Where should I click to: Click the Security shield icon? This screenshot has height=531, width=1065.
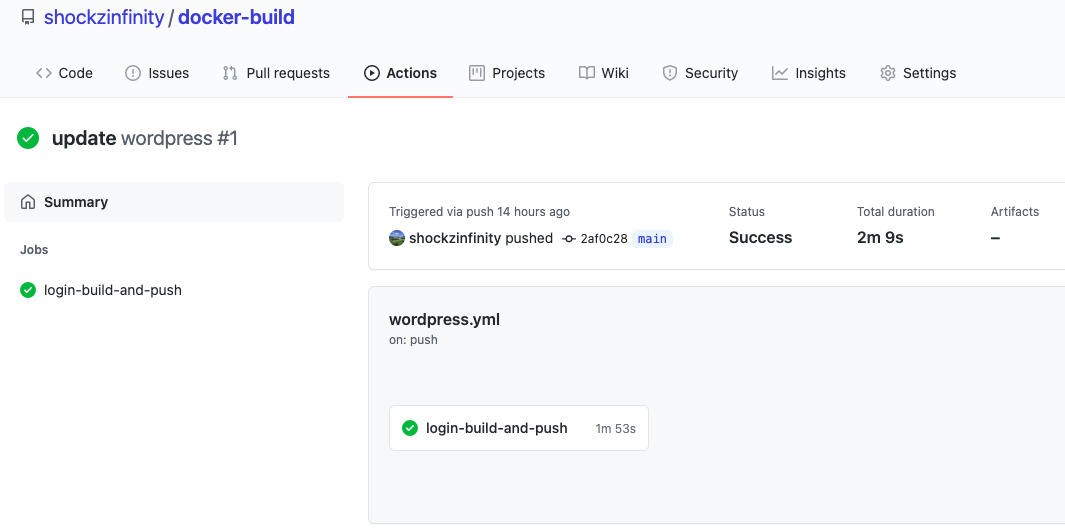pyautogui.click(x=670, y=73)
